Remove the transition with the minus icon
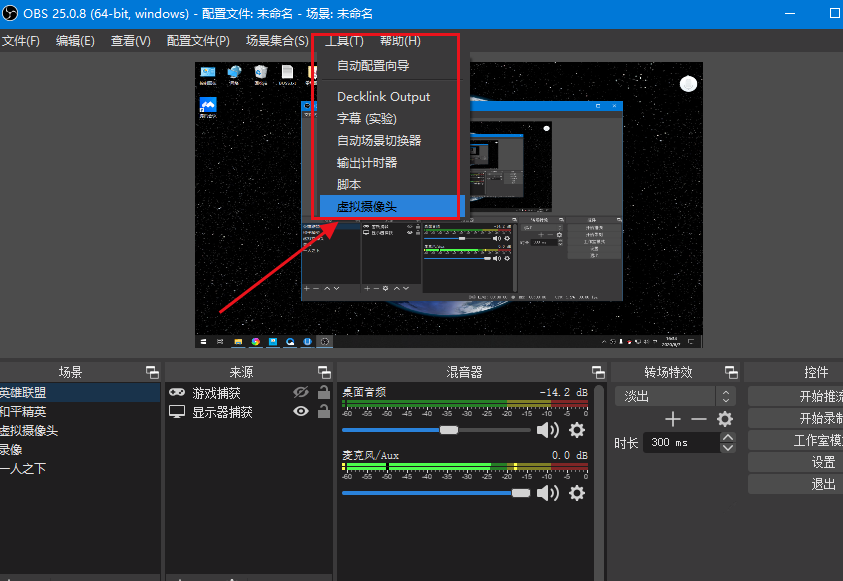Image resolution: width=843 pixels, height=581 pixels. (699, 419)
